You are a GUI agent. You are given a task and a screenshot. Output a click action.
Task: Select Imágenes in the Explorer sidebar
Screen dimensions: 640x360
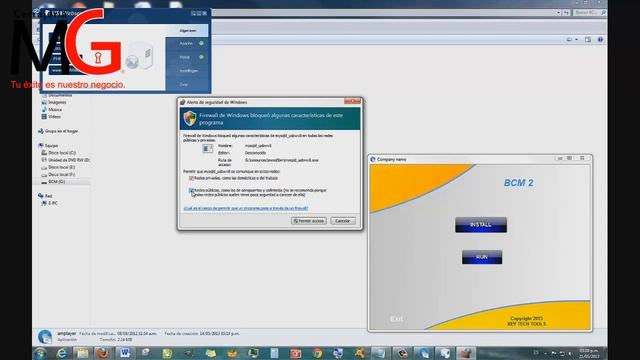pyautogui.click(x=54, y=102)
